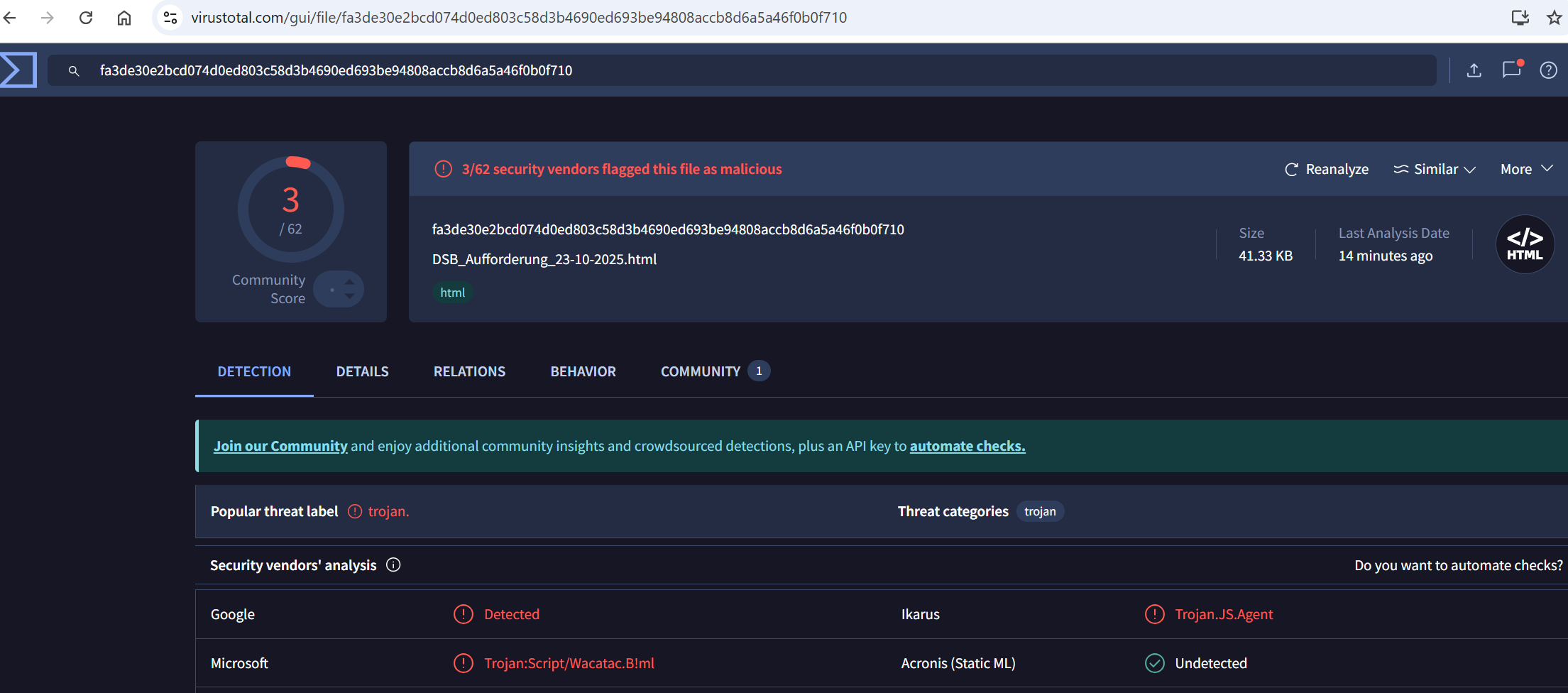Click the HTML file type icon
This screenshot has height=693, width=1568.
point(1525,244)
